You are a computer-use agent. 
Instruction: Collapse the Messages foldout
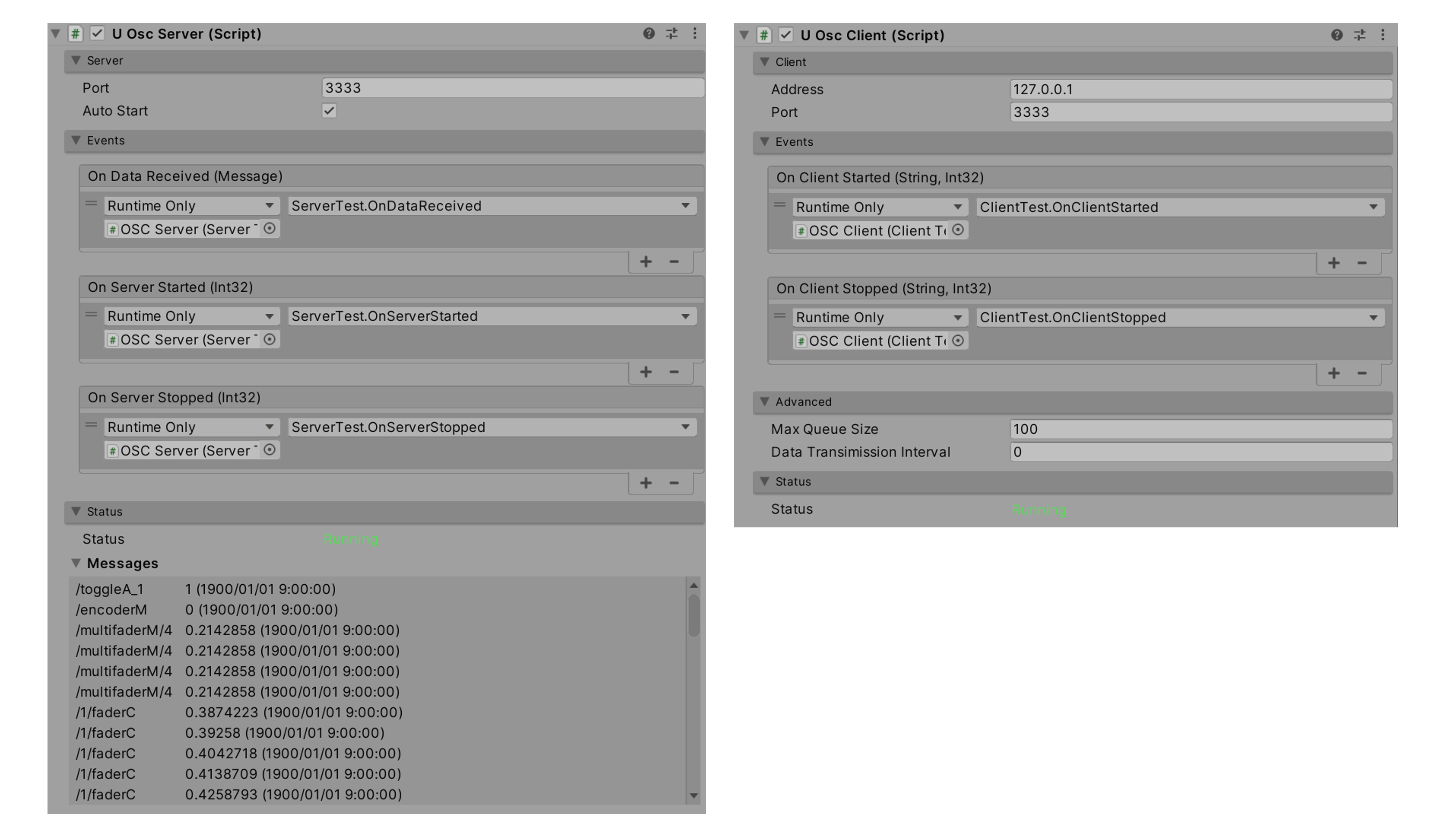(76, 563)
